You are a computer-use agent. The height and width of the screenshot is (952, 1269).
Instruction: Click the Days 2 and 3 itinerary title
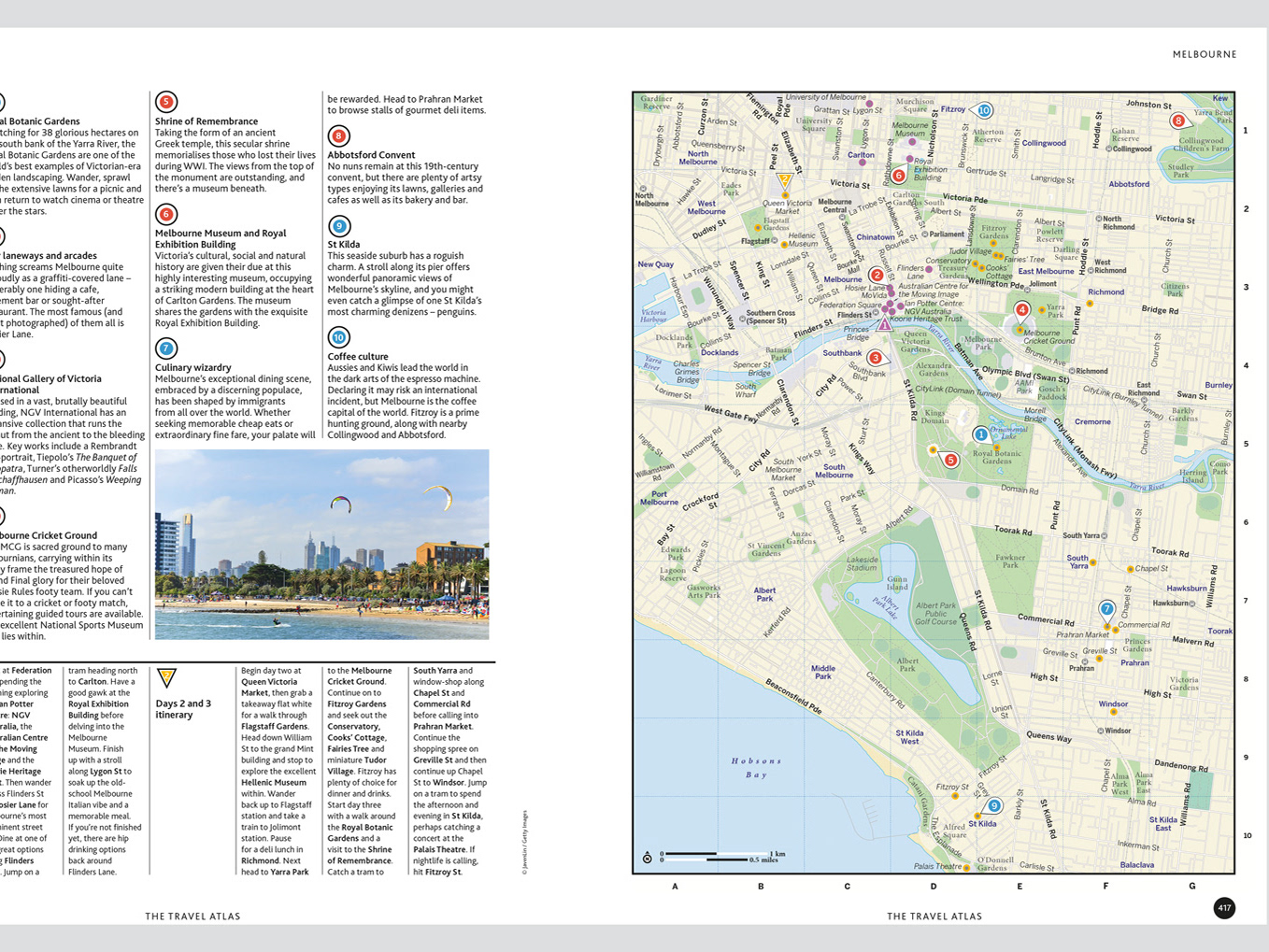coord(183,709)
